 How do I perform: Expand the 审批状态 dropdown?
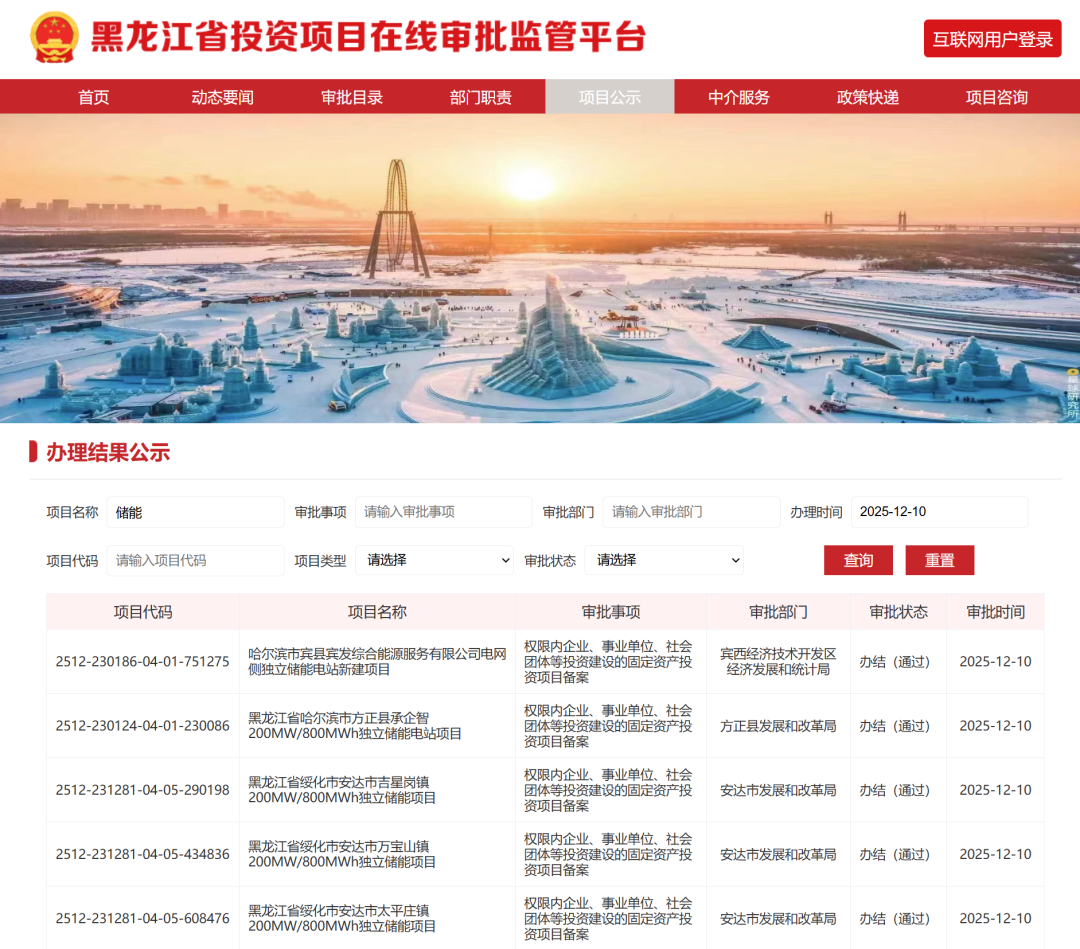[x=664, y=561]
